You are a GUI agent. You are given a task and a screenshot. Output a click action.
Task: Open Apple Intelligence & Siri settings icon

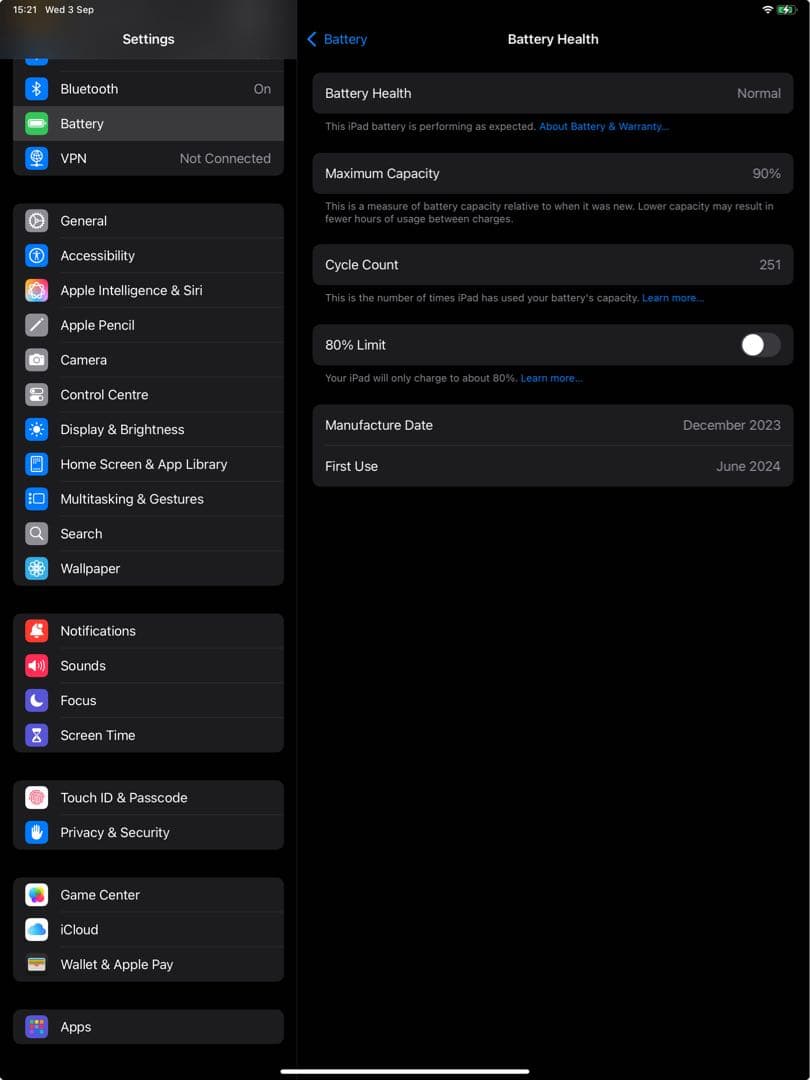coord(37,290)
